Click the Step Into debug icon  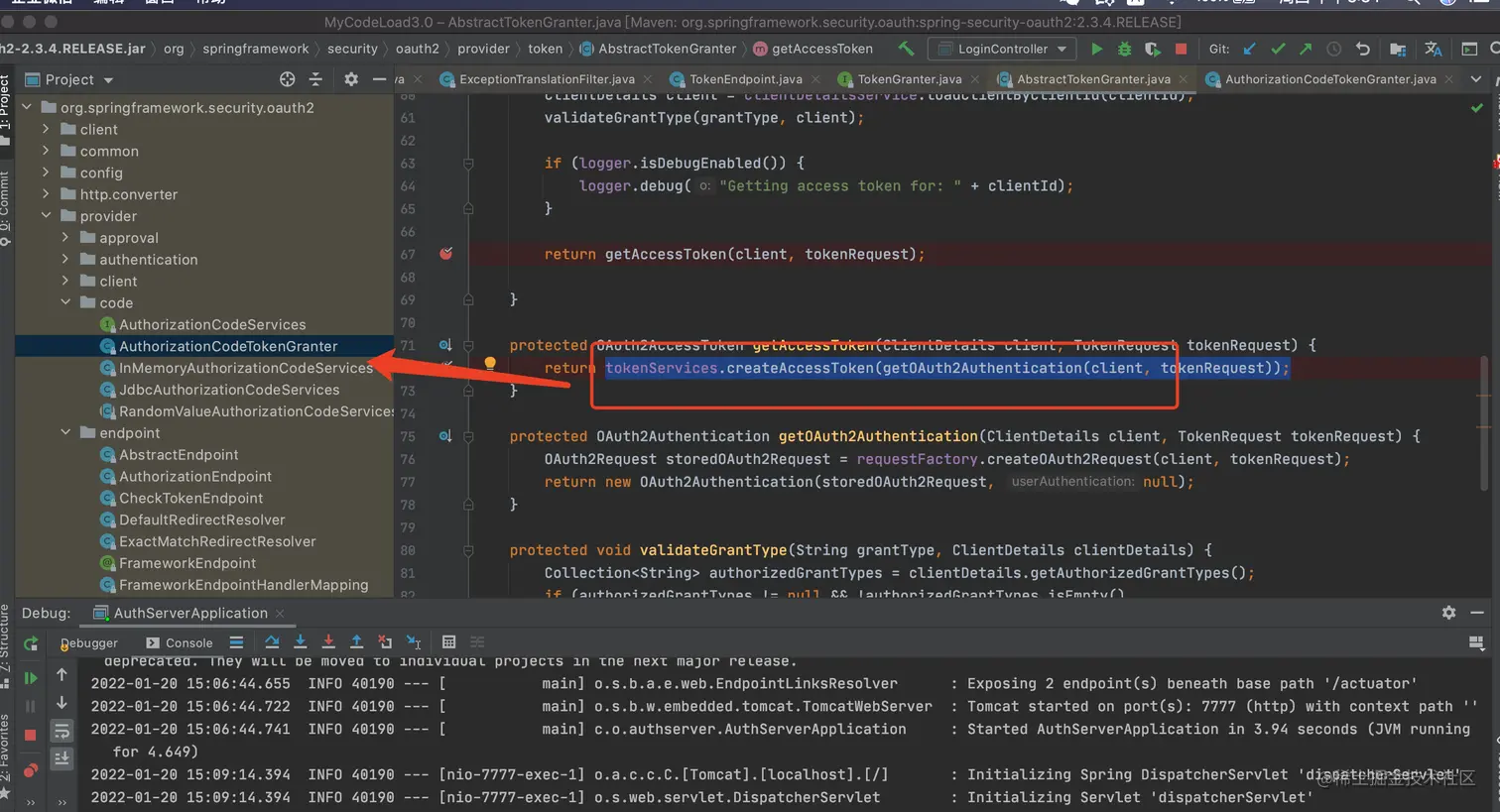tap(301, 642)
